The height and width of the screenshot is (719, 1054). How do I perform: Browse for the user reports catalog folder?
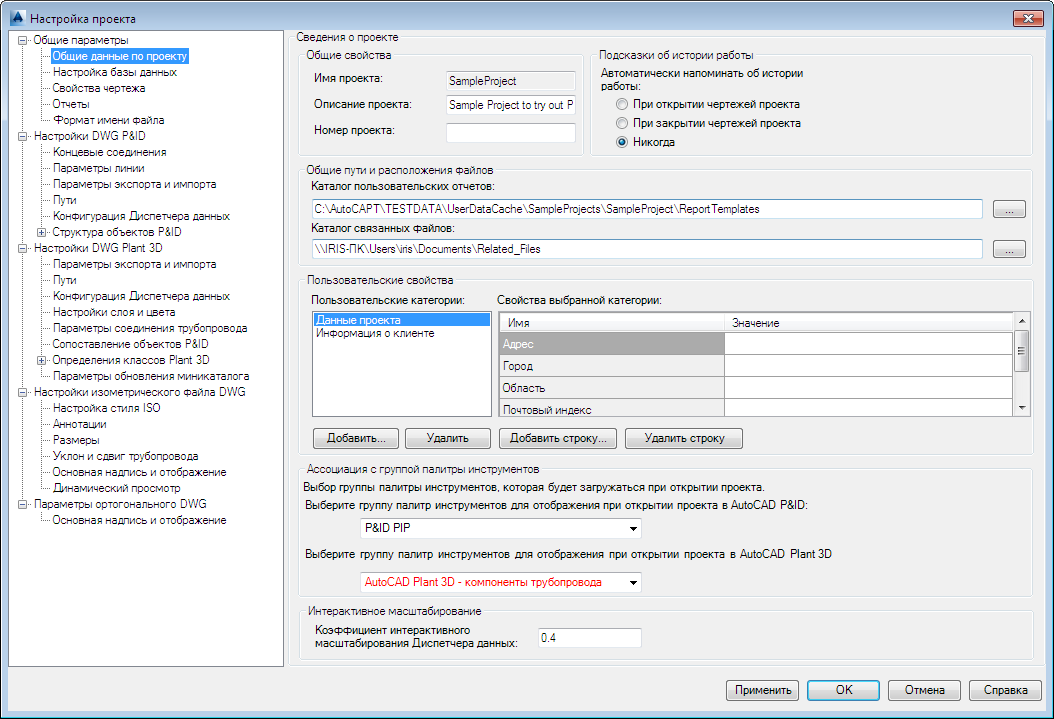1009,210
